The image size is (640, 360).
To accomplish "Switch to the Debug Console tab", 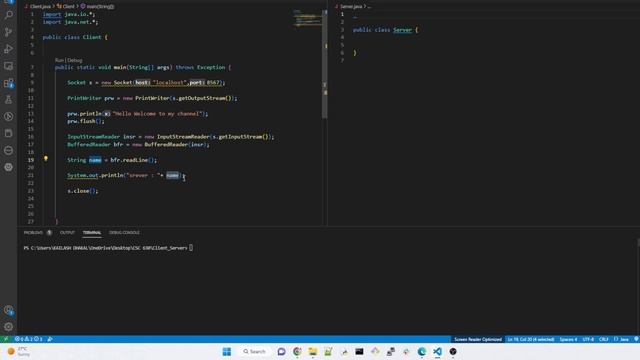I will click(124, 233).
